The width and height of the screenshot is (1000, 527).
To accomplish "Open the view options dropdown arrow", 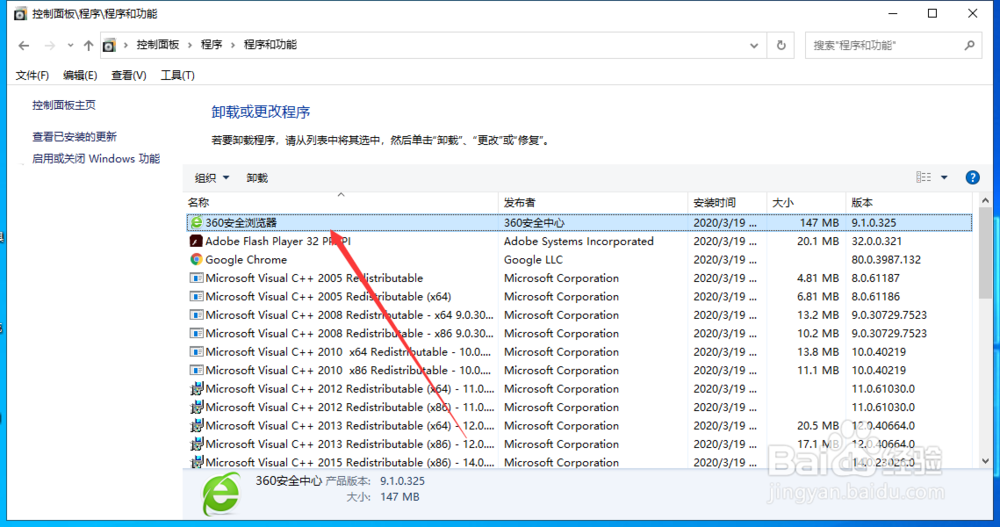I will (944, 177).
